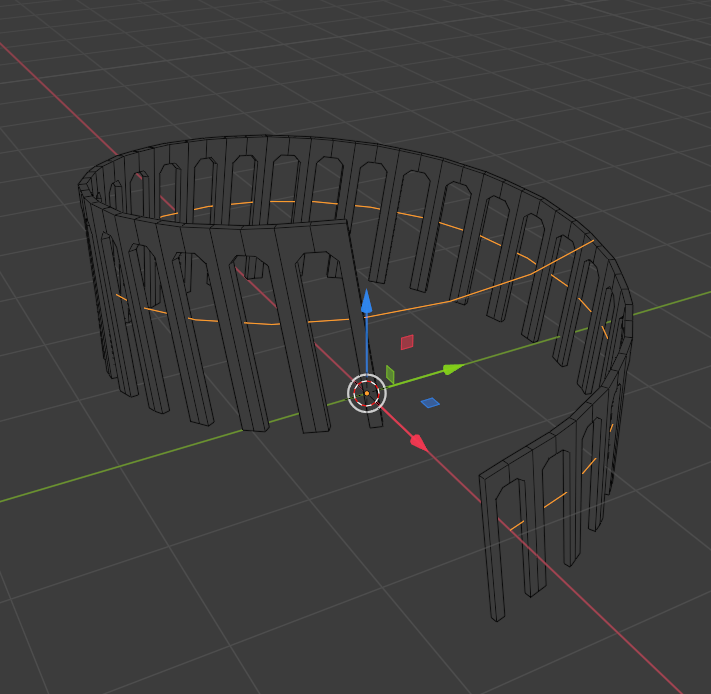Click the blue Z-axis gizmo arrow
This screenshot has height=694, width=711.
click(366, 301)
